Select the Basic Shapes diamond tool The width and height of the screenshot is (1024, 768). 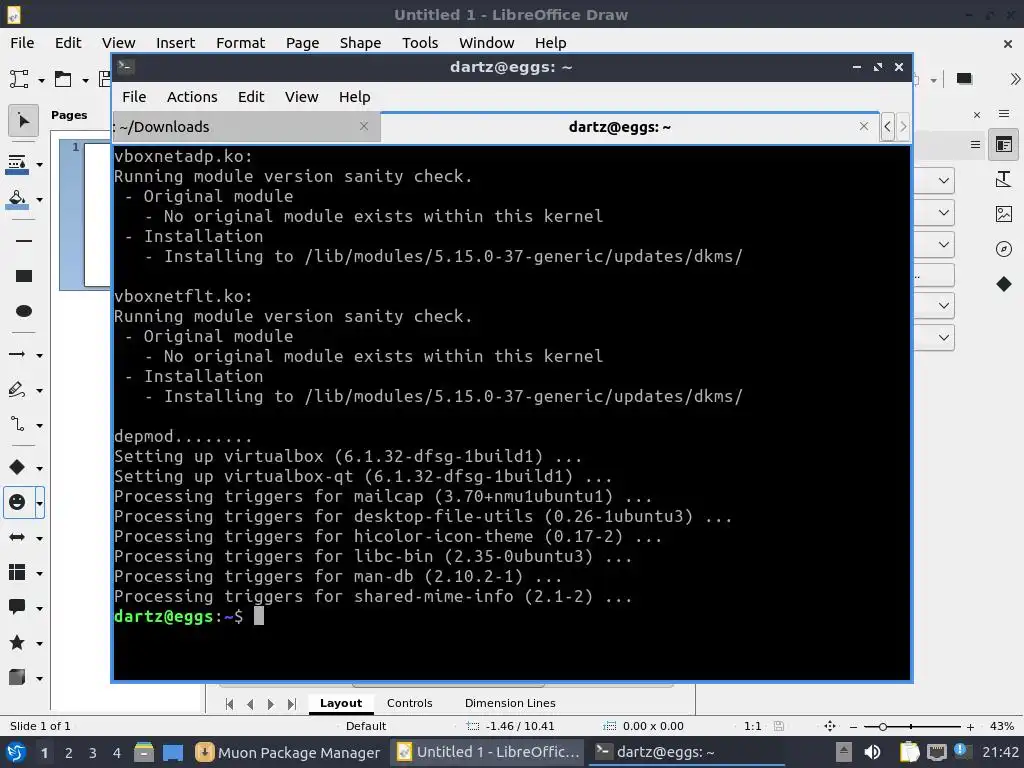(x=17, y=467)
